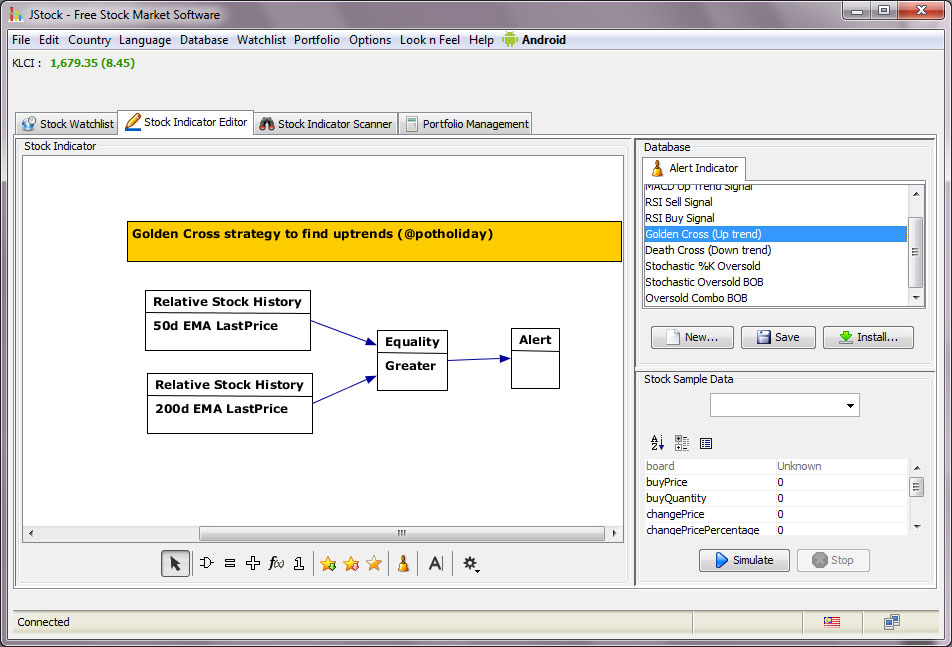Sort sample data properties alphabetically
The width and height of the screenshot is (952, 647).
tap(658, 443)
